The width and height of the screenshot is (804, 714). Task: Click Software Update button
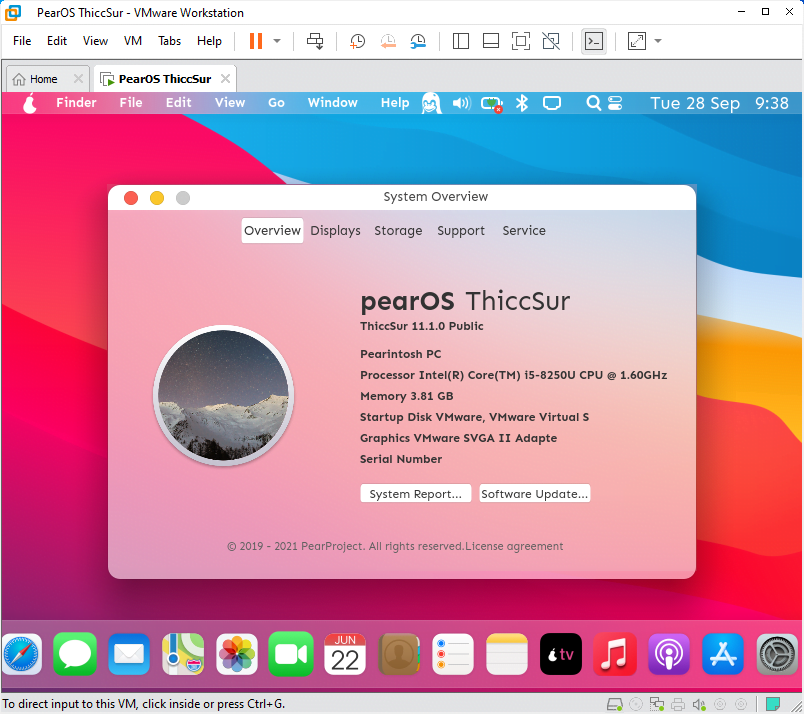pyautogui.click(x=534, y=493)
